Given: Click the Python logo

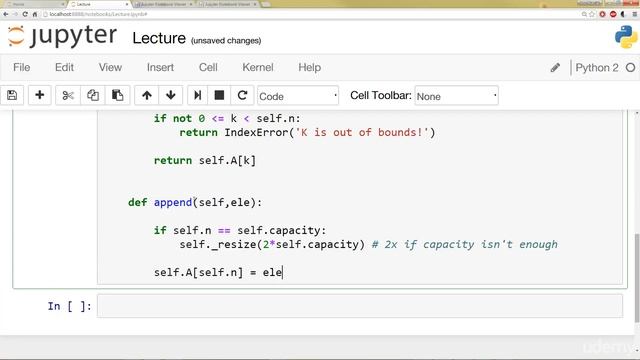Looking at the screenshot, I should click(626, 37).
